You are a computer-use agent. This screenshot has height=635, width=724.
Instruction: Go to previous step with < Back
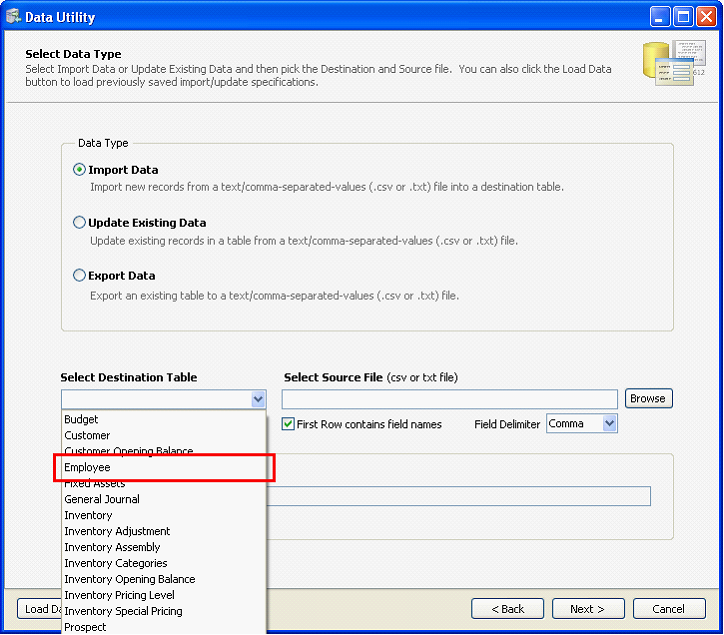coord(507,609)
